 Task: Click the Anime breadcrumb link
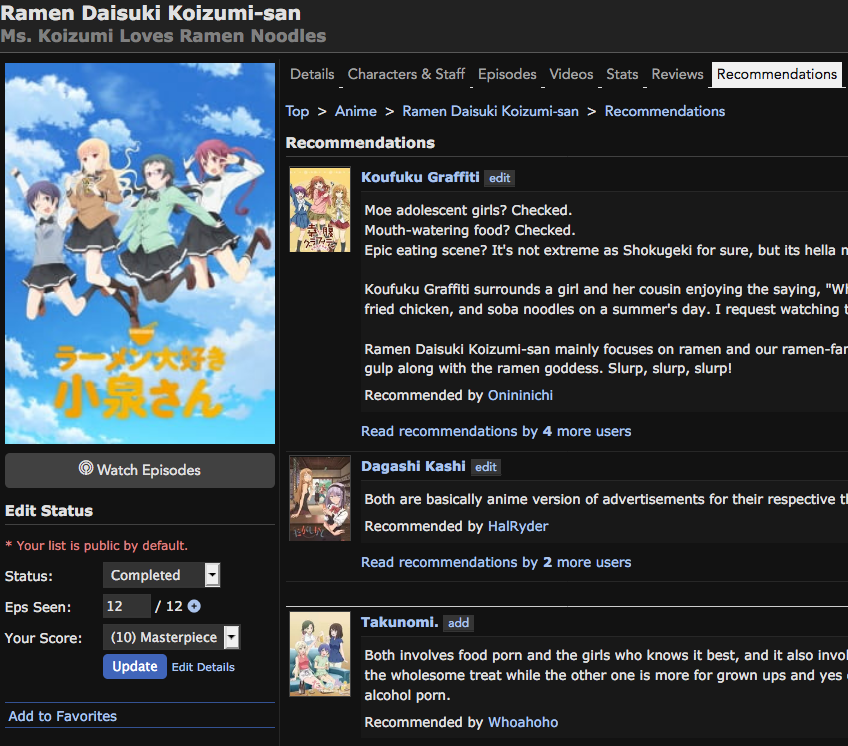click(355, 111)
